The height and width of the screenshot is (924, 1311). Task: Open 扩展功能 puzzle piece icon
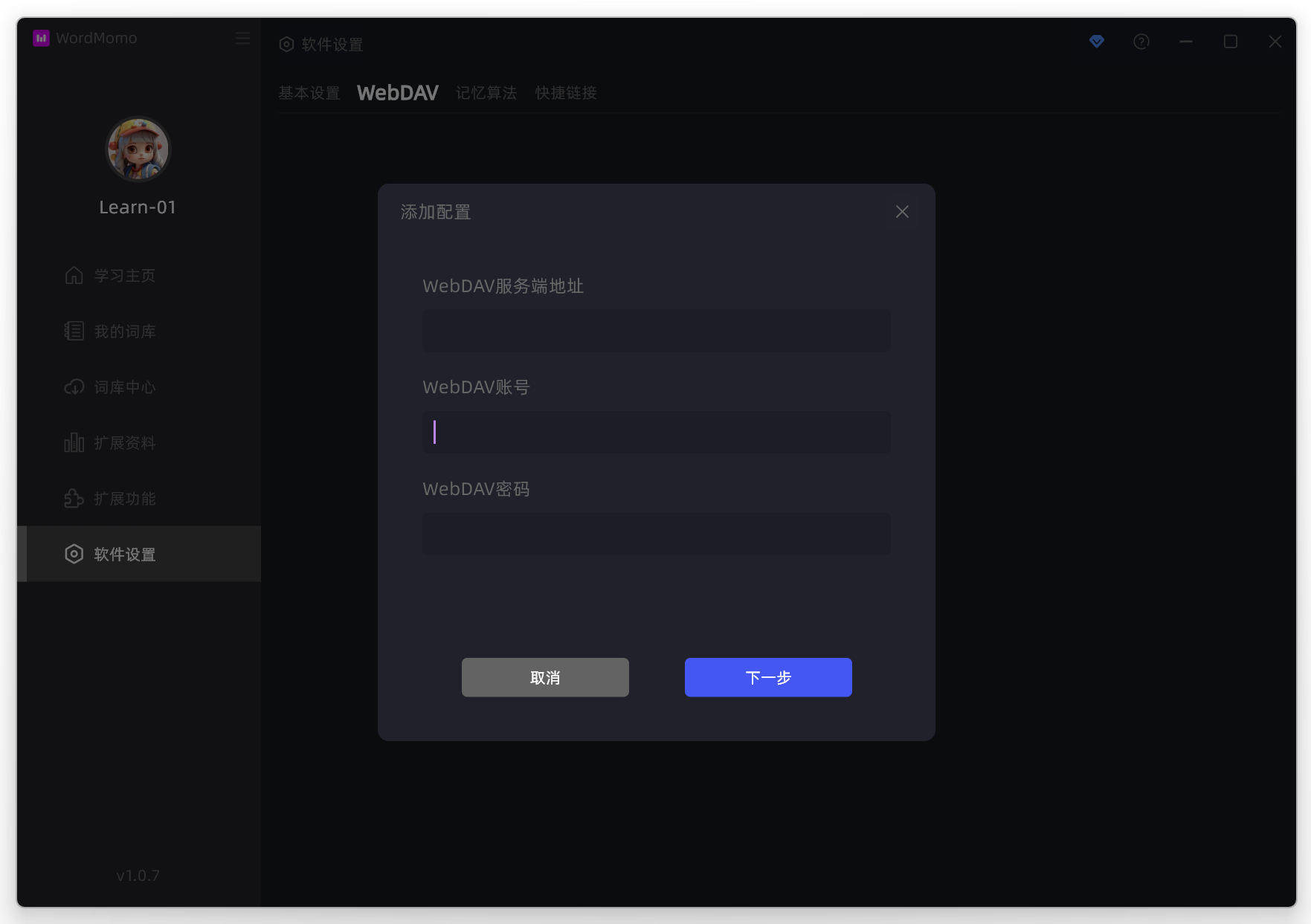click(74, 499)
